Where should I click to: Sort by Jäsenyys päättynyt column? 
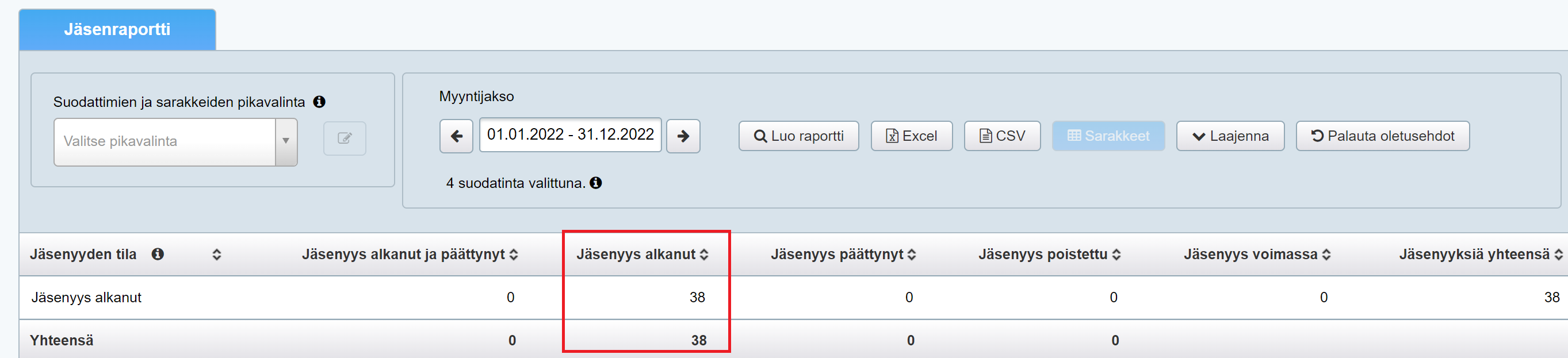tap(911, 255)
